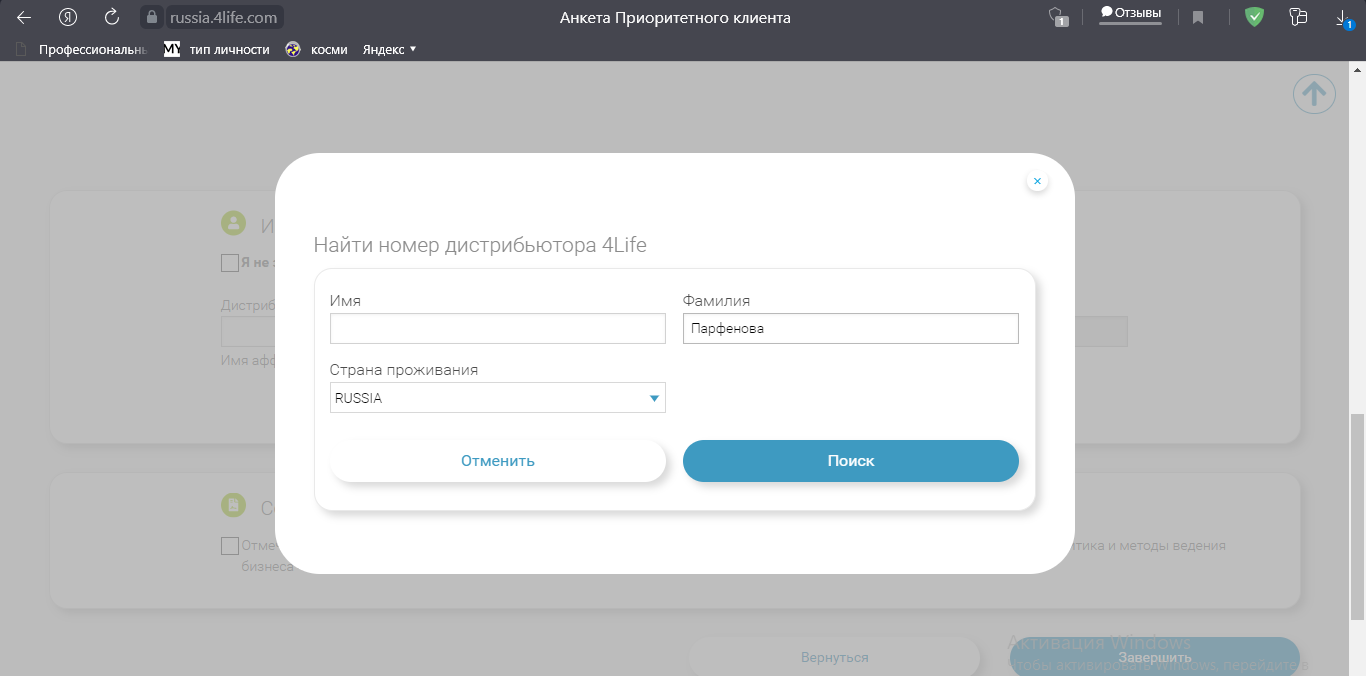Open the password manager key icon
The height and width of the screenshot is (676, 1366).
tap(1299, 17)
